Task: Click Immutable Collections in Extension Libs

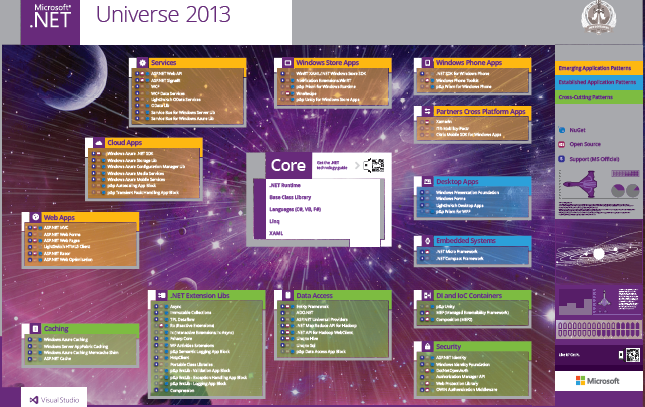Action: coord(190,313)
